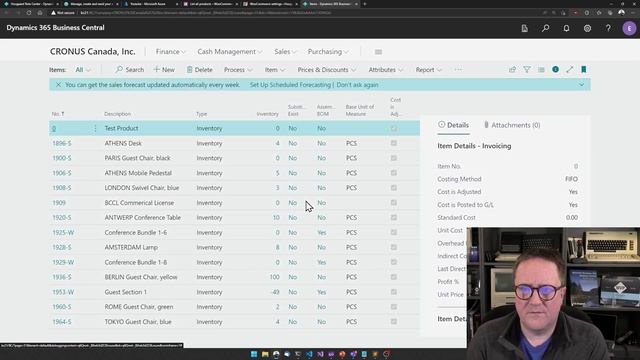Toggle Cost is Adjusted checkbox for AMSTERDAM Lamp
This screenshot has width=640, height=360.
click(393, 247)
